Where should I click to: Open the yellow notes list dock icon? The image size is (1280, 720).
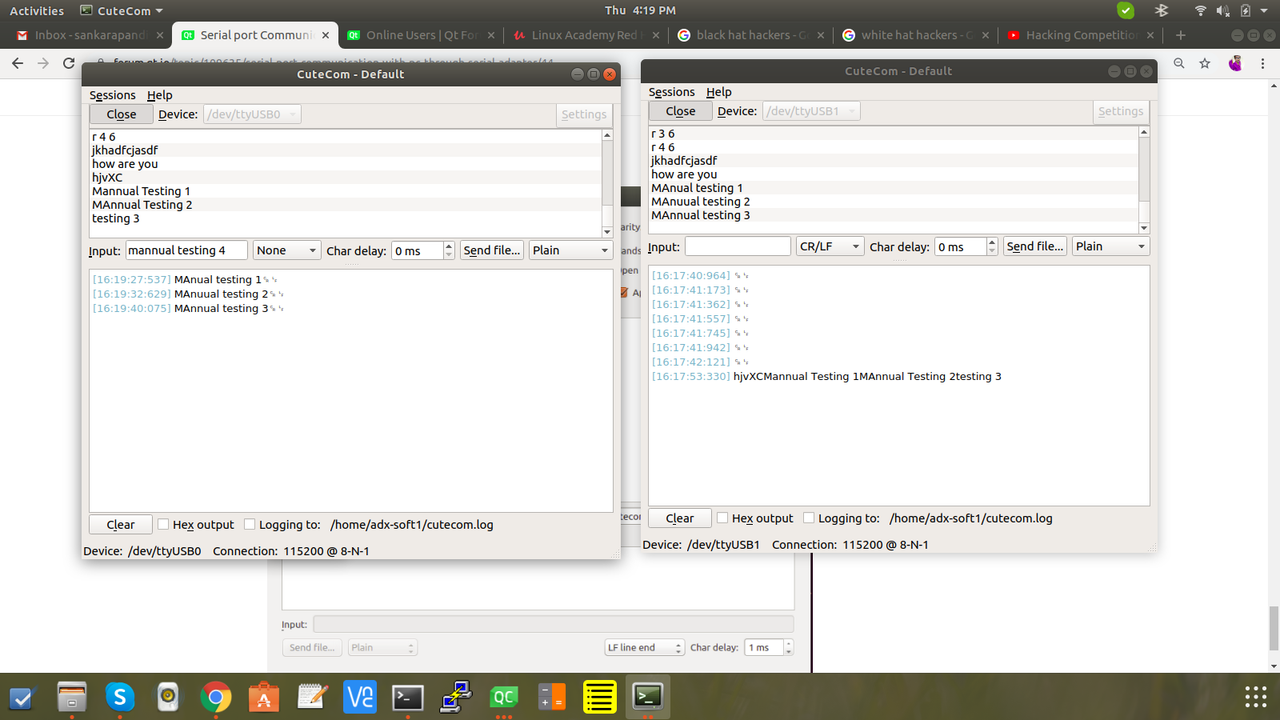pyautogui.click(x=600, y=696)
